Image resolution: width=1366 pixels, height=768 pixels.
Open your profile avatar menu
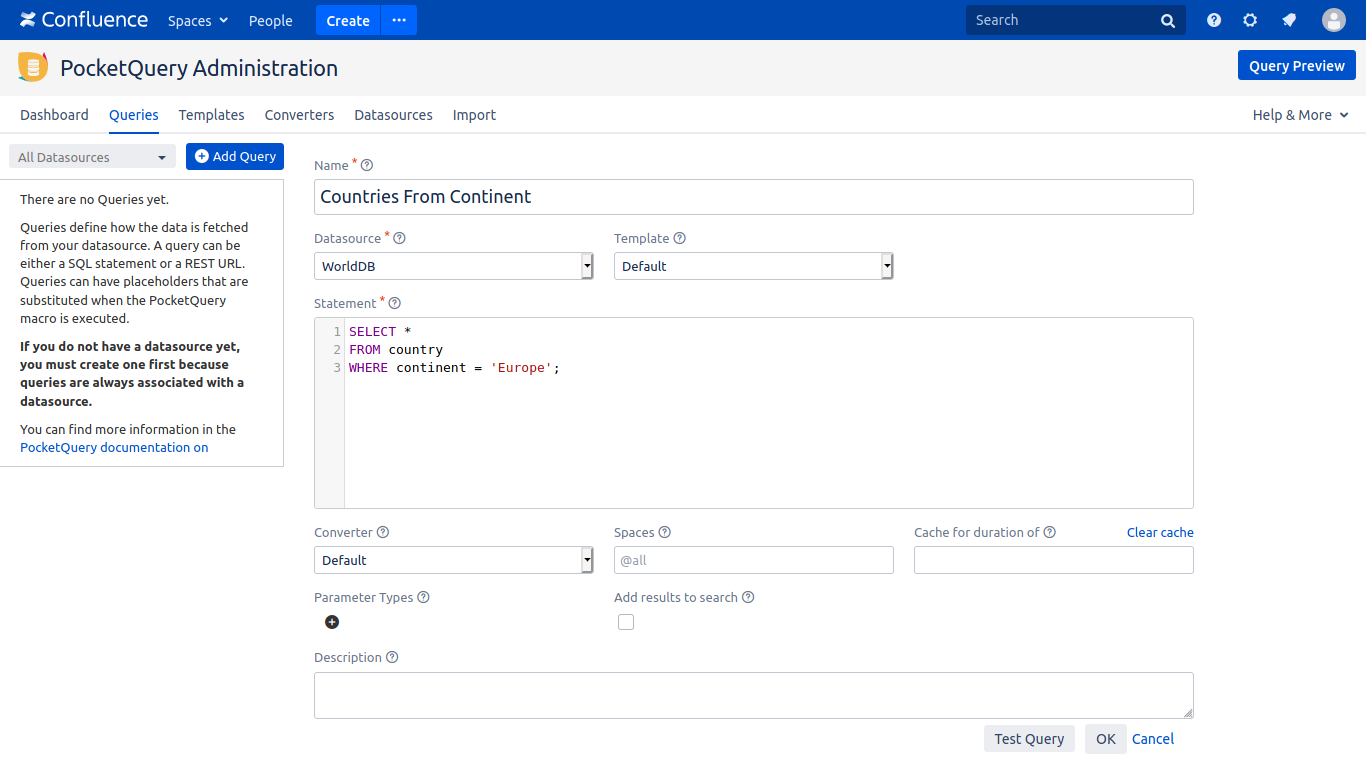pos(1334,19)
